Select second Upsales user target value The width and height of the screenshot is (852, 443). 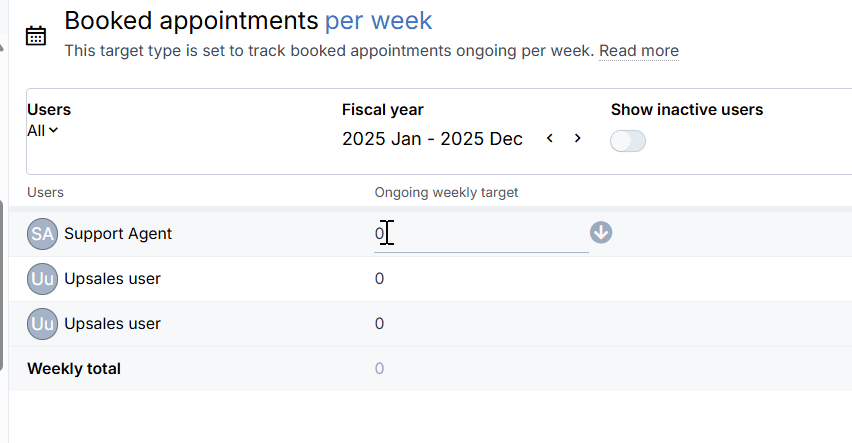379,324
